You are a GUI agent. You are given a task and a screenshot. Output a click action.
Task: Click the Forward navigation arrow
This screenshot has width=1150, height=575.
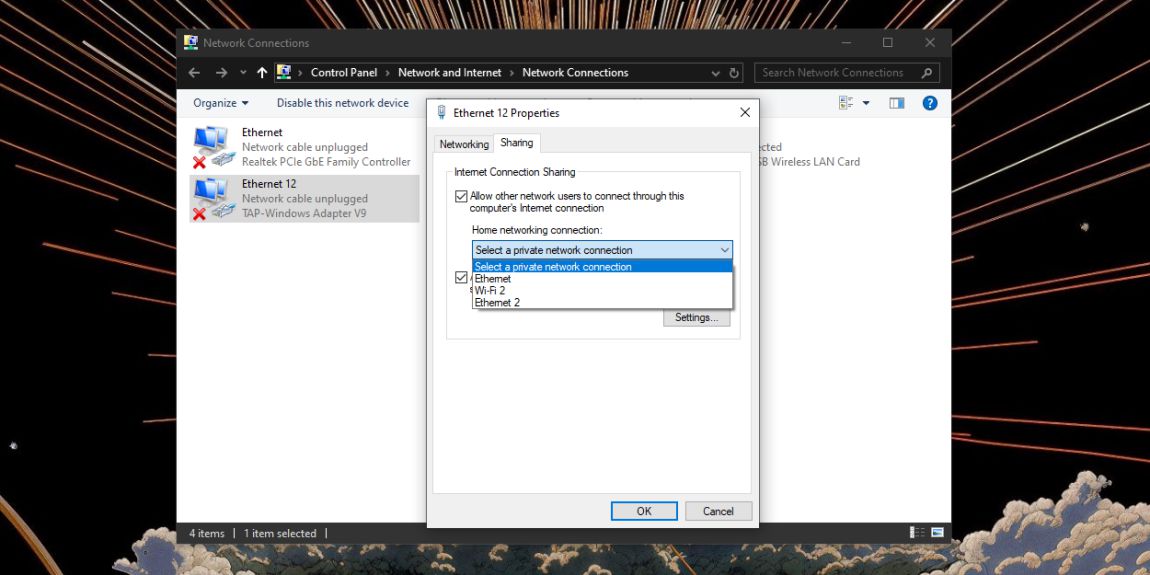221,73
